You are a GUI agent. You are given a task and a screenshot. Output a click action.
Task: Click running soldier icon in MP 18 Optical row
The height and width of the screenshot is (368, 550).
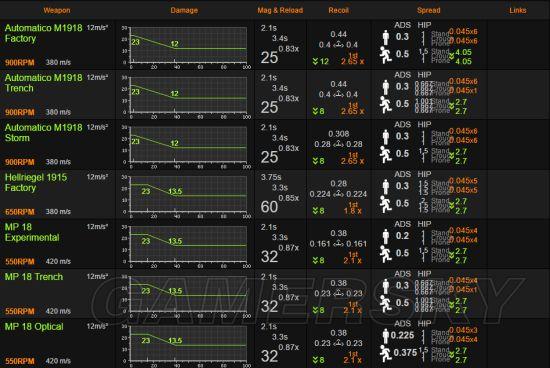pyautogui.click(x=385, y=354)
